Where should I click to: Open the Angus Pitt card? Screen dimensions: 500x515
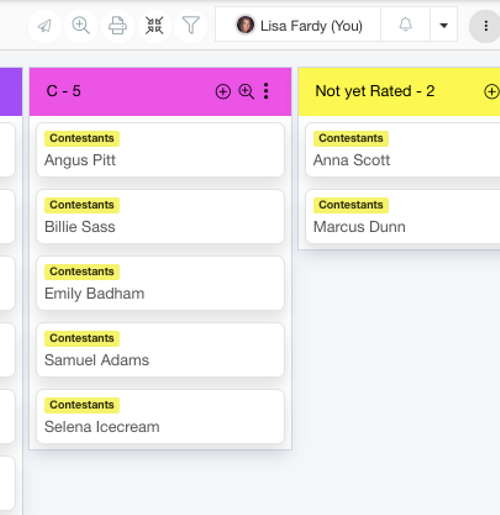(x=160, y=150)
